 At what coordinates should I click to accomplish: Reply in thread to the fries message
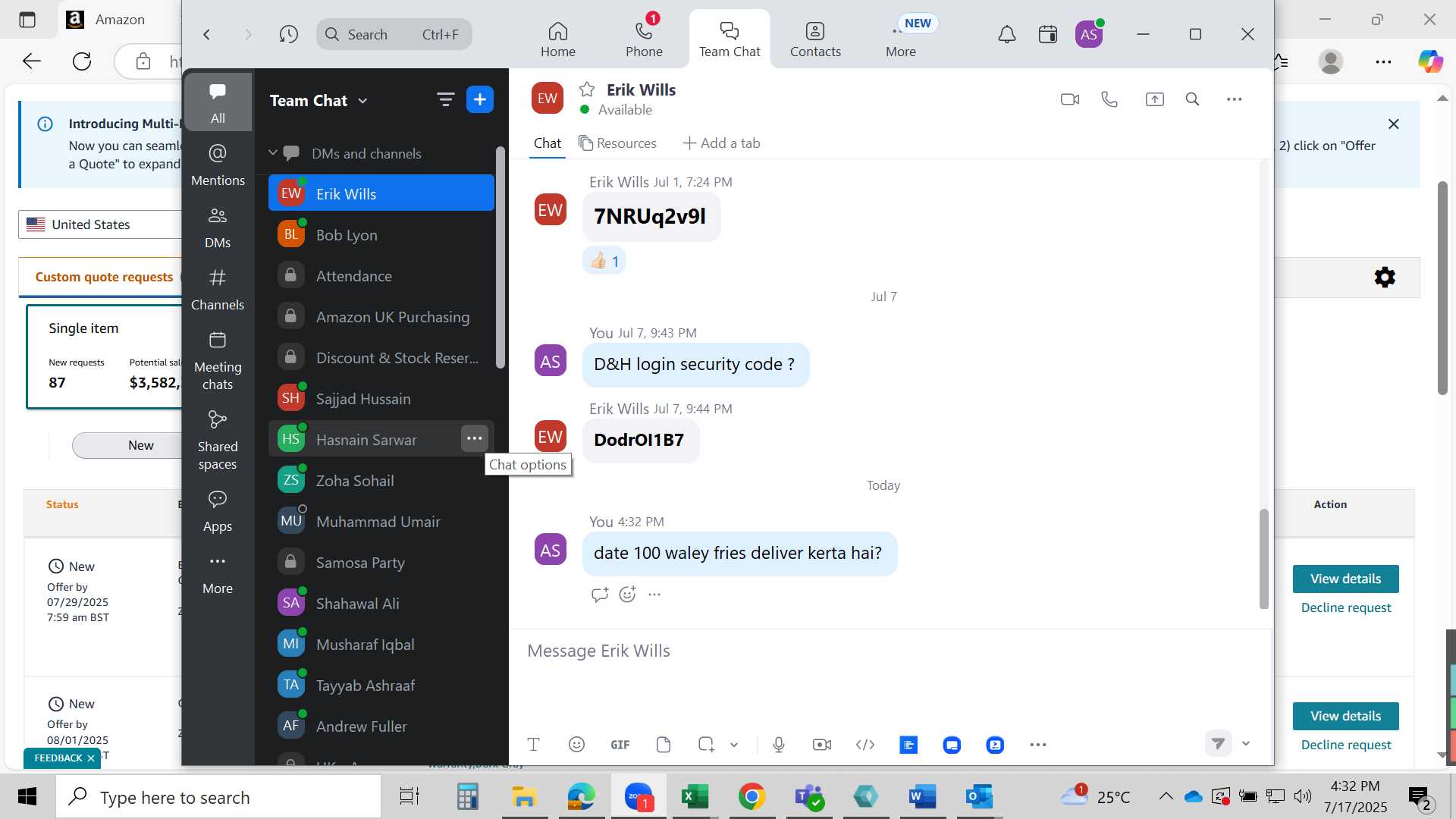click(x=600, y=595)
